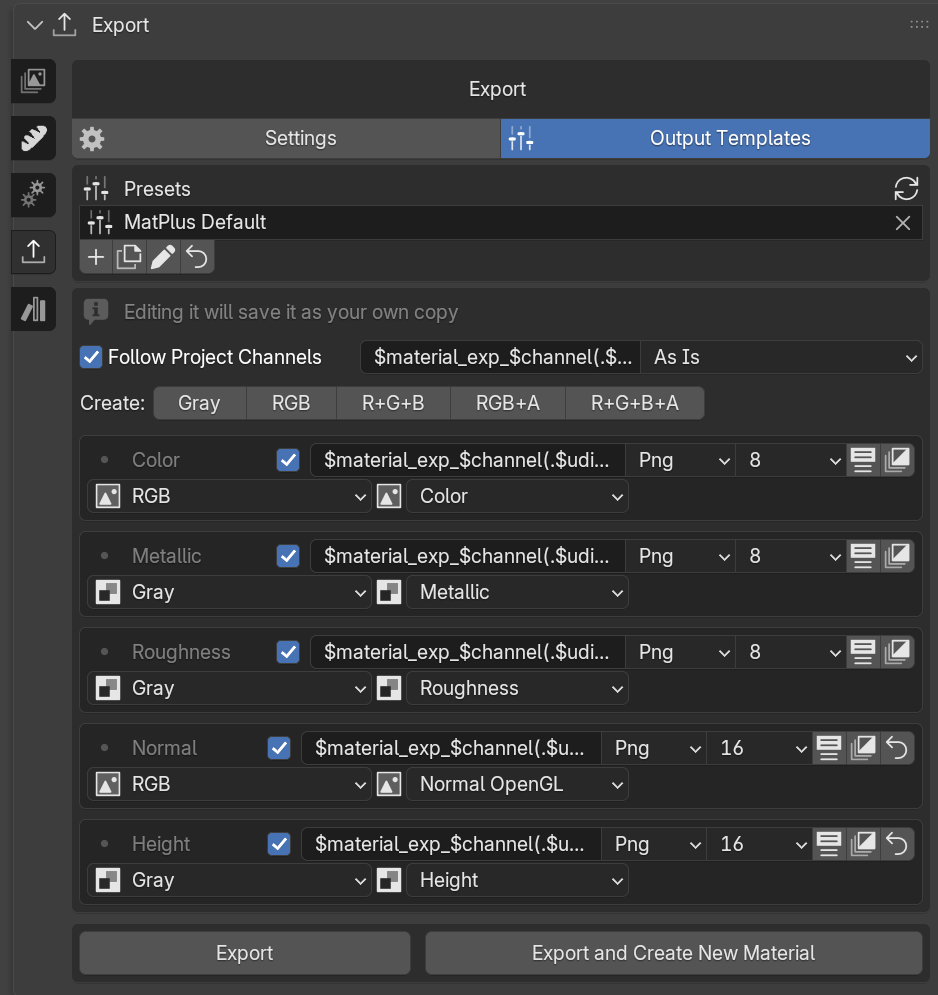The width and height of the screenshot is (938, 995).
Task: Click the list icon in Roughness row
Action: (x=863, y=652)
